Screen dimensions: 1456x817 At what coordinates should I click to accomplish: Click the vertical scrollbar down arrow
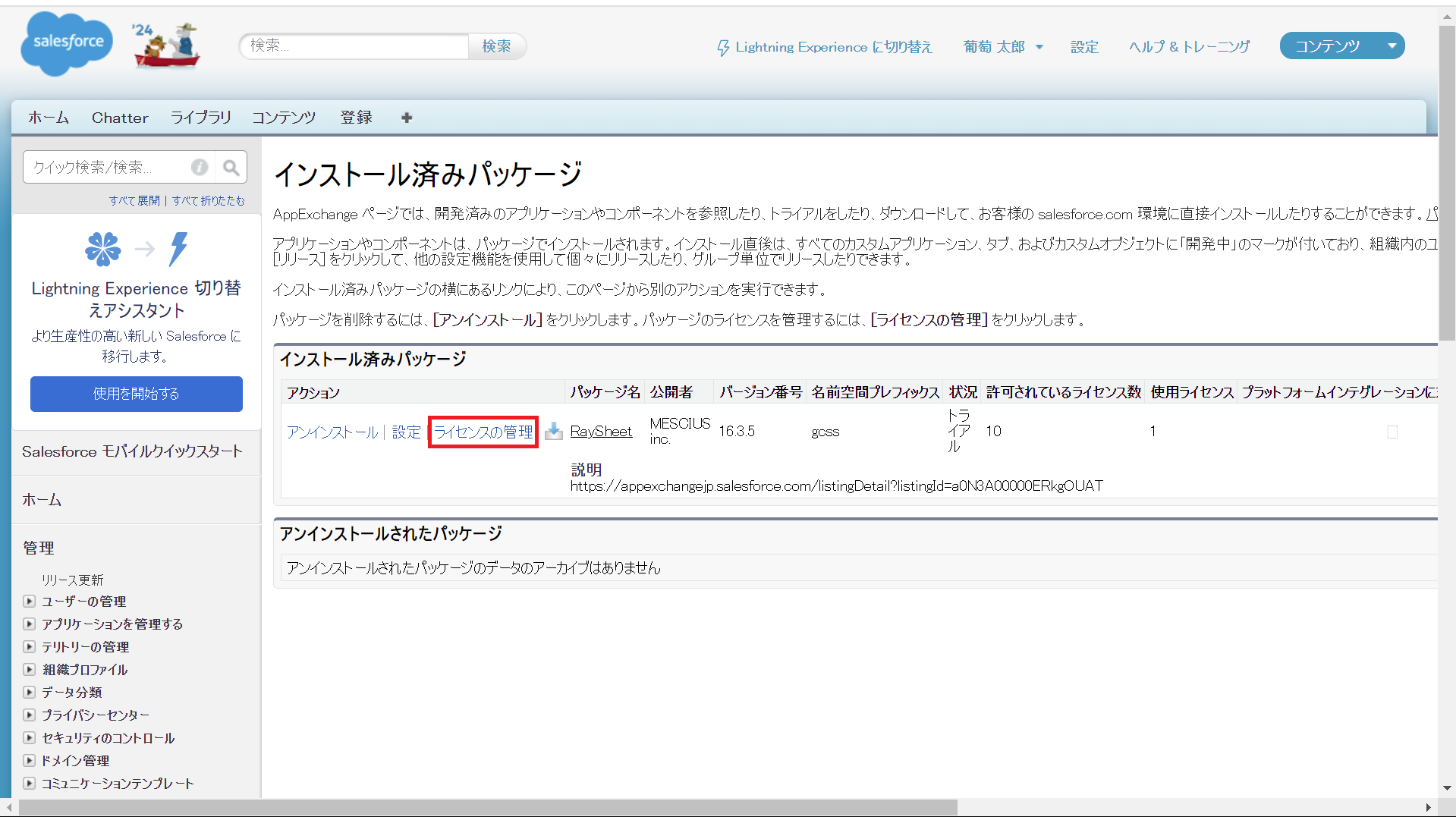pos(1447,788)
